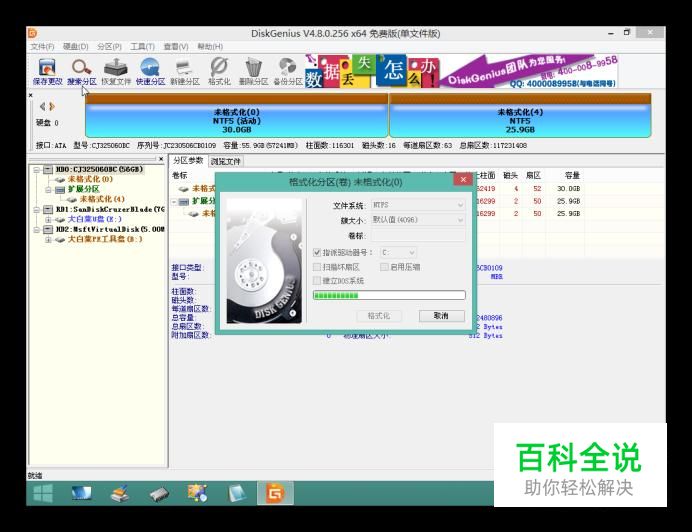Open the file system (文件系统) NTFS dropdown
This screenshot has height=532, width=692.
click(418, 205)
